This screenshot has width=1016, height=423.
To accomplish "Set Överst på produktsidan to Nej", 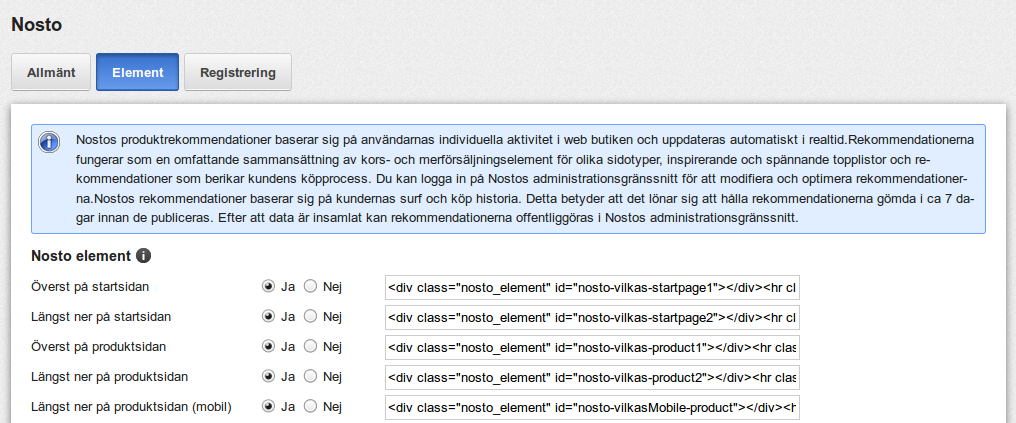I will coord(310,347).
